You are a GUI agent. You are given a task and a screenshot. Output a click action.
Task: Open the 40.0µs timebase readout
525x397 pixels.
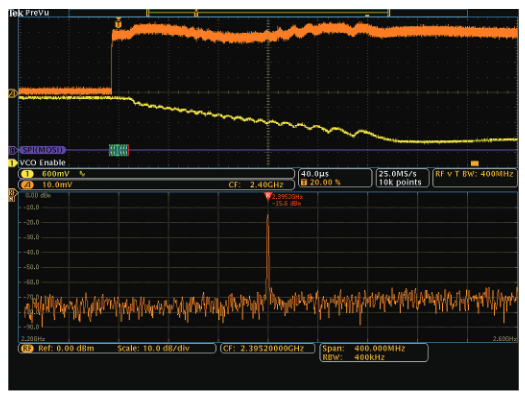[335, 178]
